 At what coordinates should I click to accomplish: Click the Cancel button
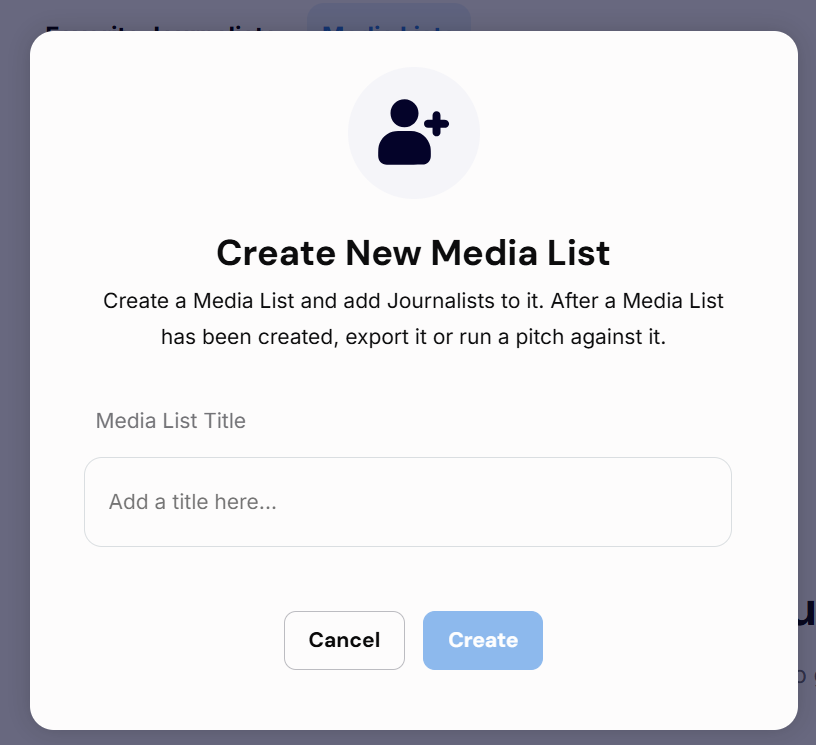click(x=345, y=640)
